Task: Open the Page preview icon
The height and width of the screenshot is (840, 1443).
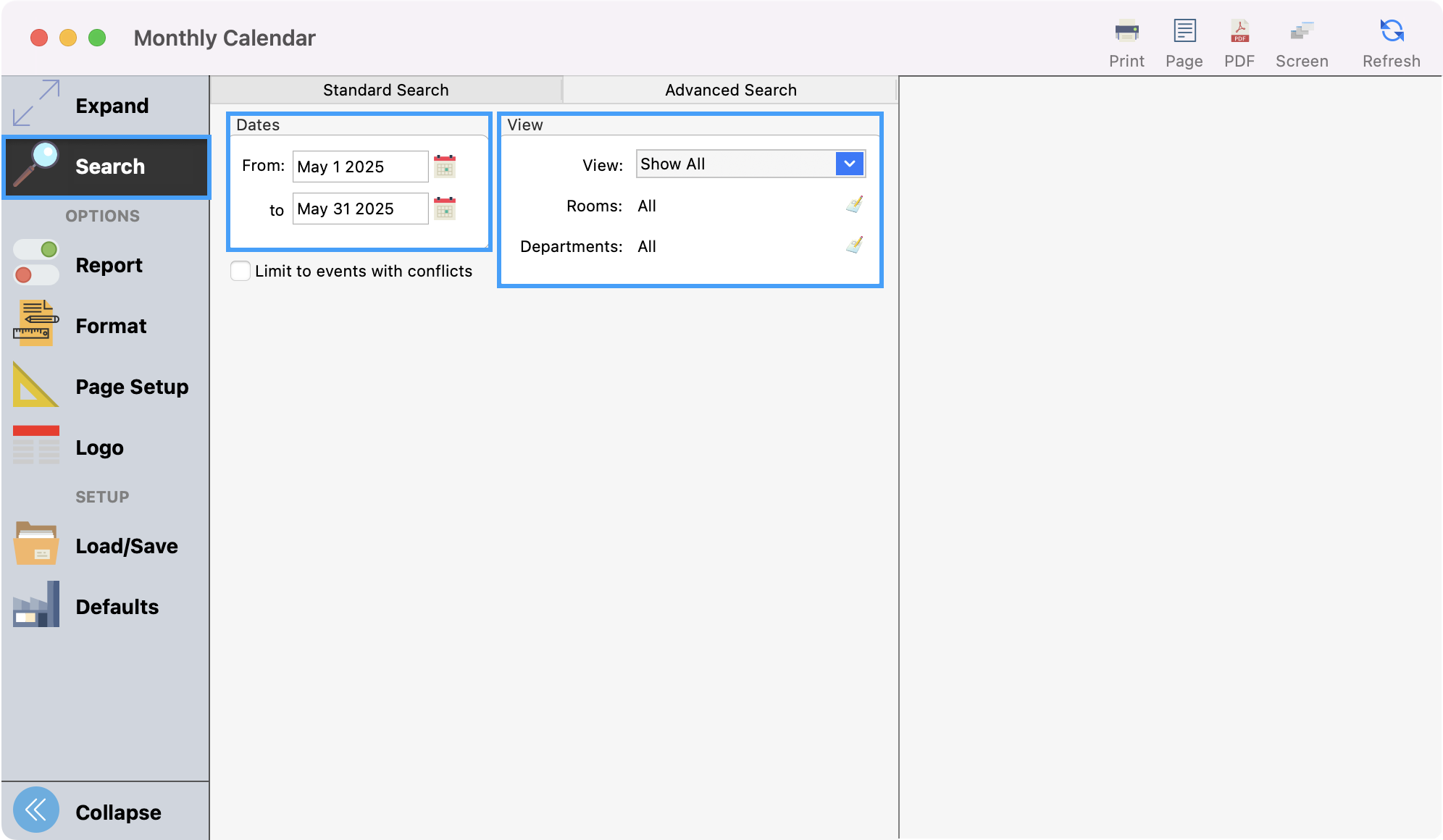Action: click(1184, 32)
